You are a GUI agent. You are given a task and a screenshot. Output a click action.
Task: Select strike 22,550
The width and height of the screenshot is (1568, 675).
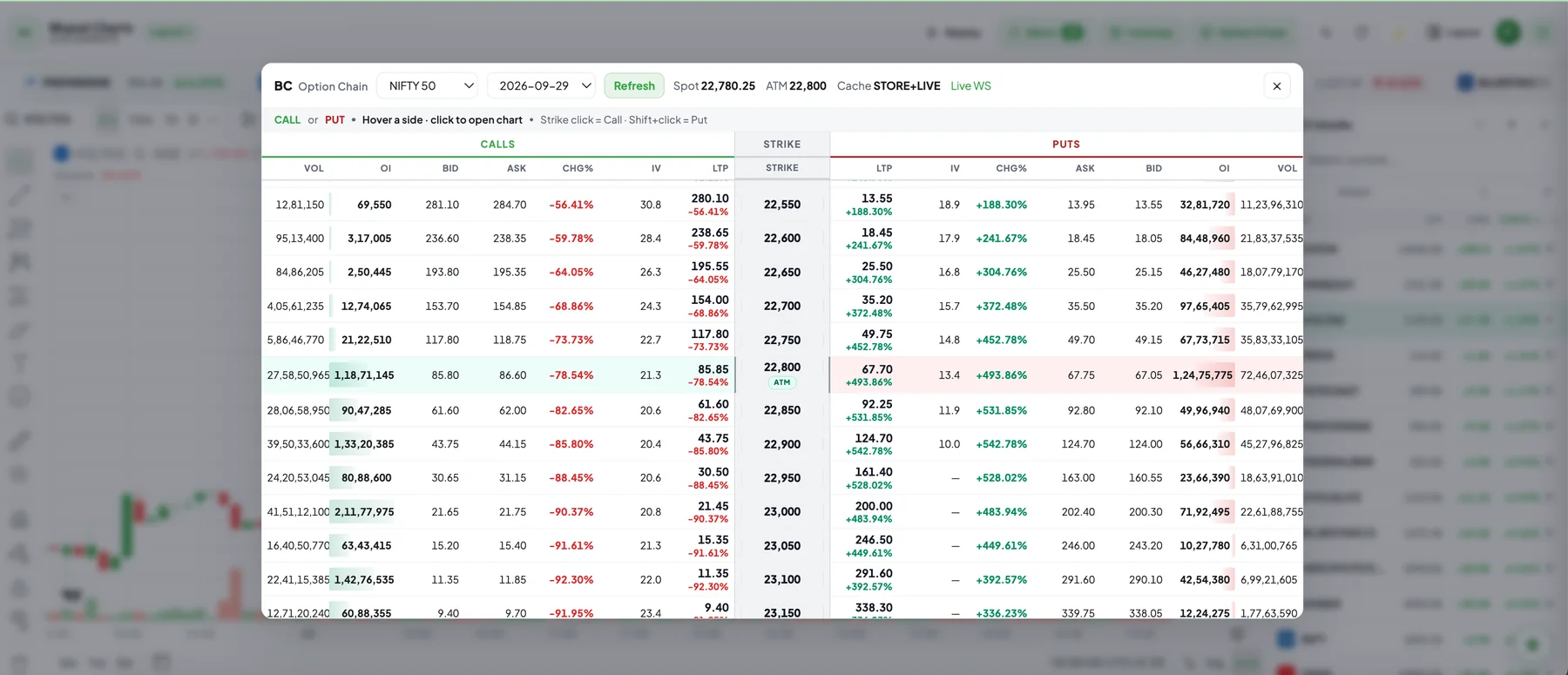(x=782, y=205)
